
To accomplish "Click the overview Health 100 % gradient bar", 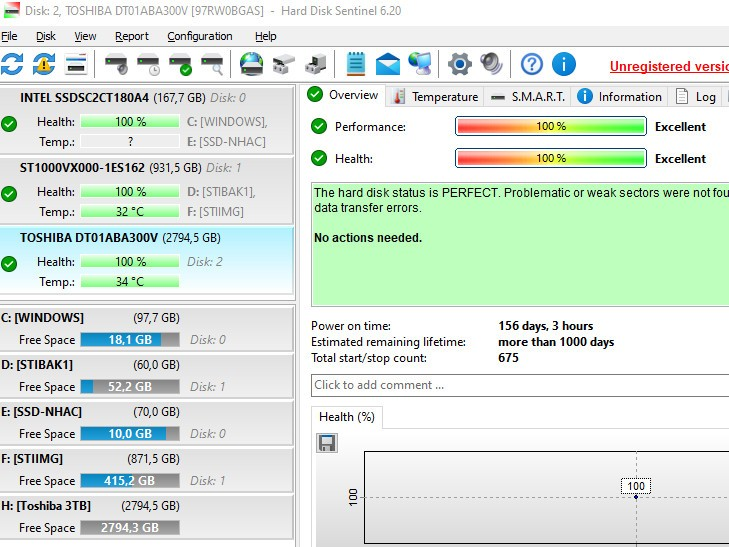I will (x=551, y=158).
